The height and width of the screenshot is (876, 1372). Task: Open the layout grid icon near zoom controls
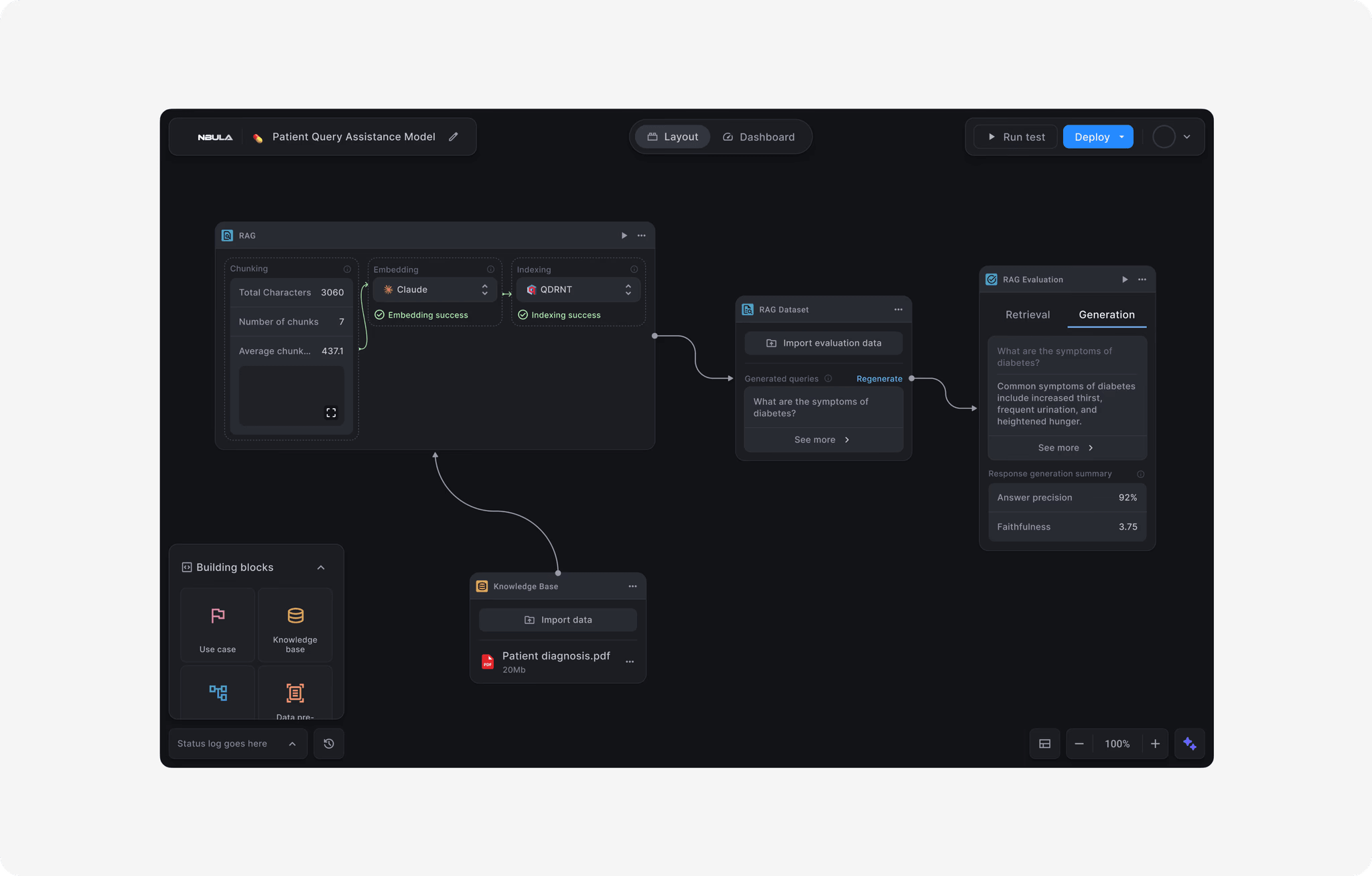(1044, 743)
